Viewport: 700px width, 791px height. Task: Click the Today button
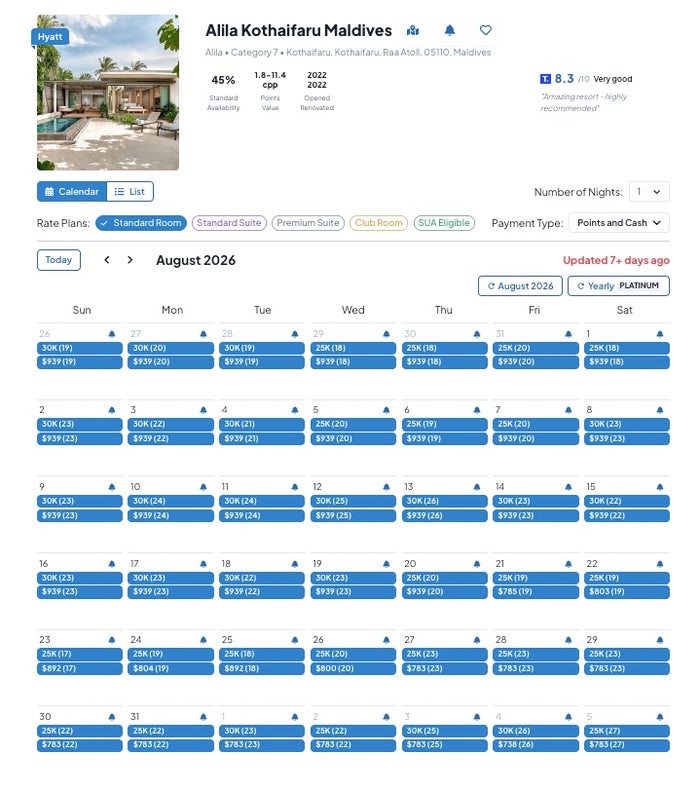(x=59, y=260)
